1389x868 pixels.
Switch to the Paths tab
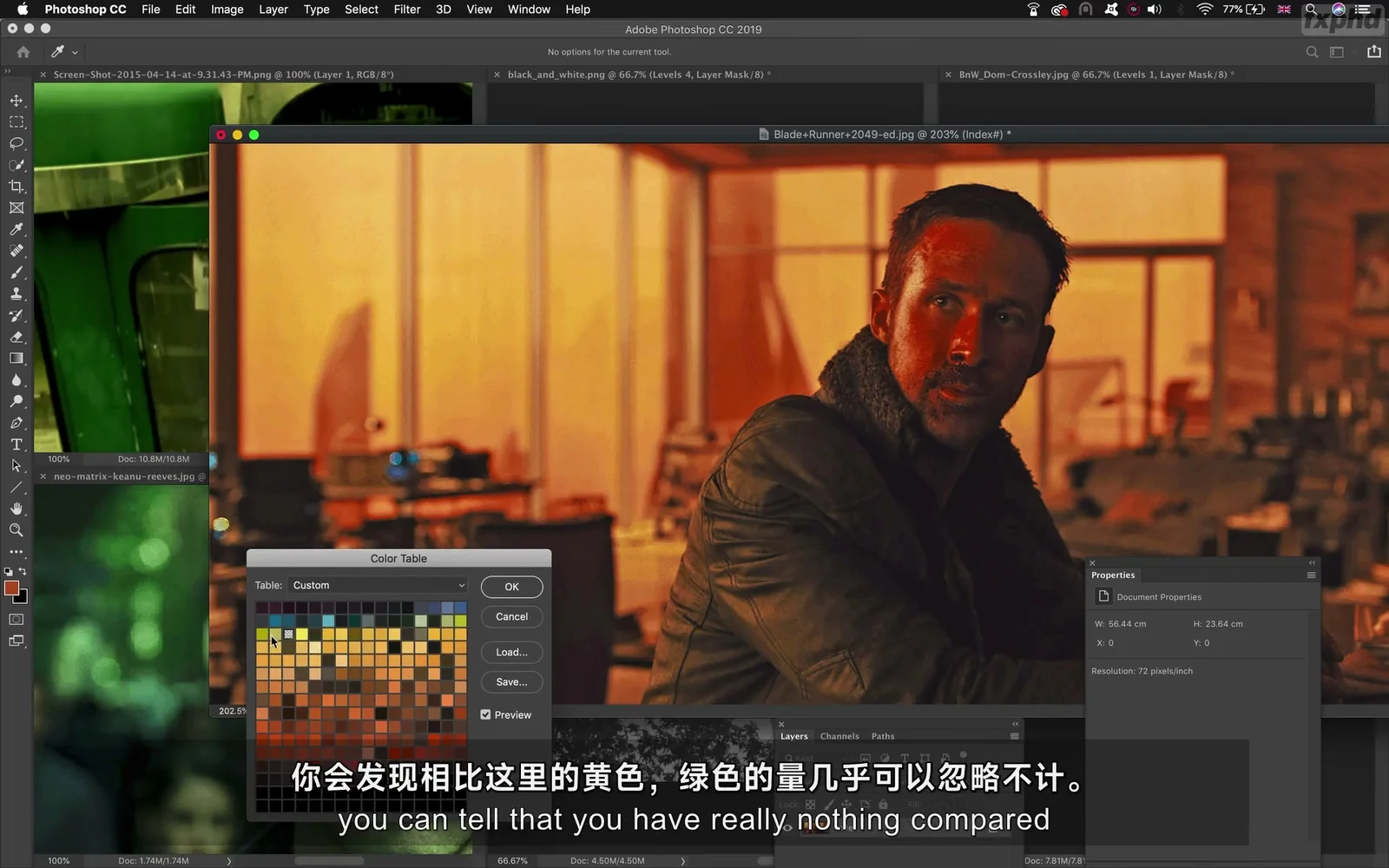tap(883, 736)
